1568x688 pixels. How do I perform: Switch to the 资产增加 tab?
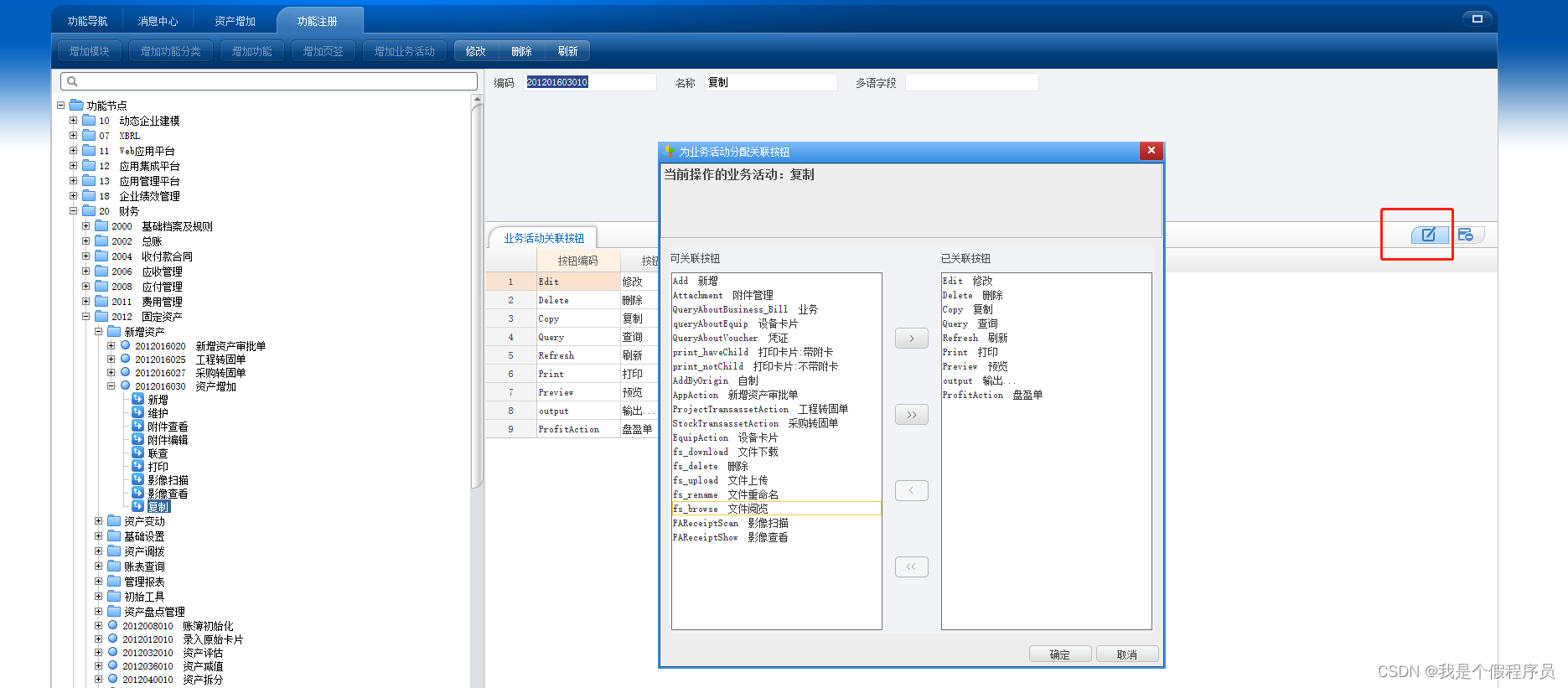click(x=235, y=21)
